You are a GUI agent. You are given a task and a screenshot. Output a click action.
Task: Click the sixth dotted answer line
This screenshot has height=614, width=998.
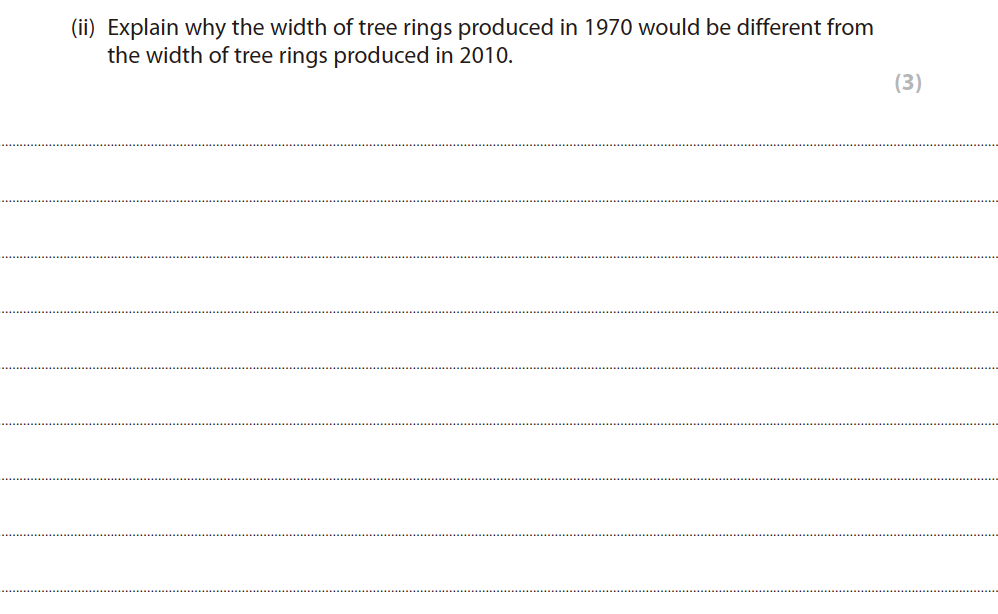[499, 423]
